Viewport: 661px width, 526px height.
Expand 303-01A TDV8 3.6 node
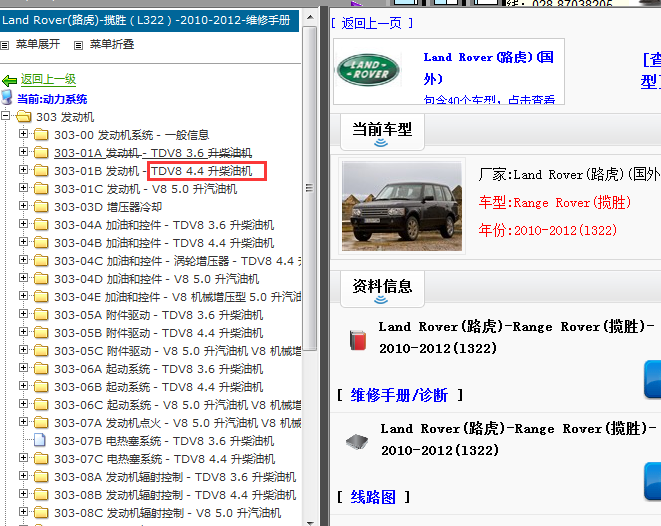24,151
